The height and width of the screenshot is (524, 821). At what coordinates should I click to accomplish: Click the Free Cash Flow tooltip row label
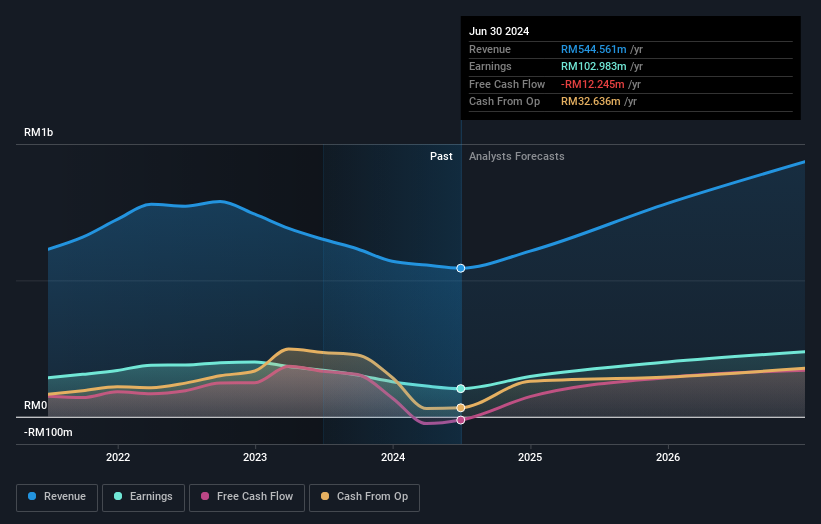pos(507,84)
